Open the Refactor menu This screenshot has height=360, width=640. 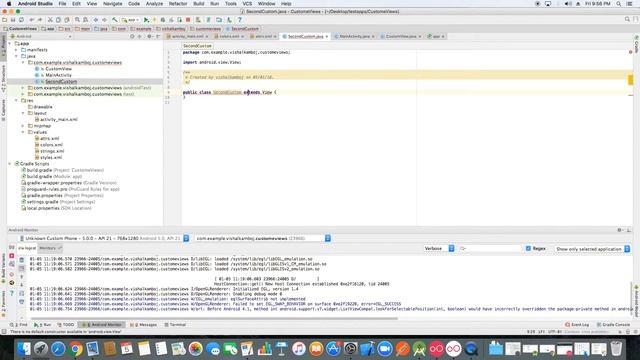pyautogui.click(x=178, y=4)
